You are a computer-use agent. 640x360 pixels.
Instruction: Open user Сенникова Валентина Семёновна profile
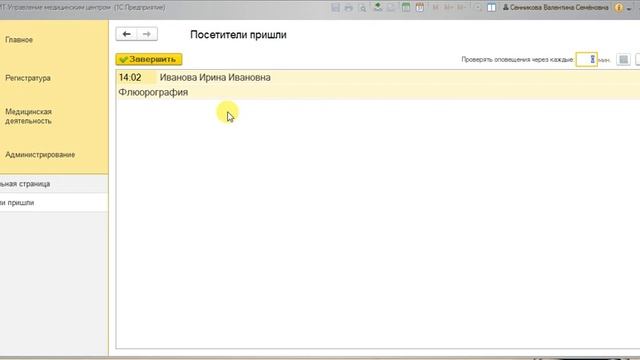(x=556, y=7)
